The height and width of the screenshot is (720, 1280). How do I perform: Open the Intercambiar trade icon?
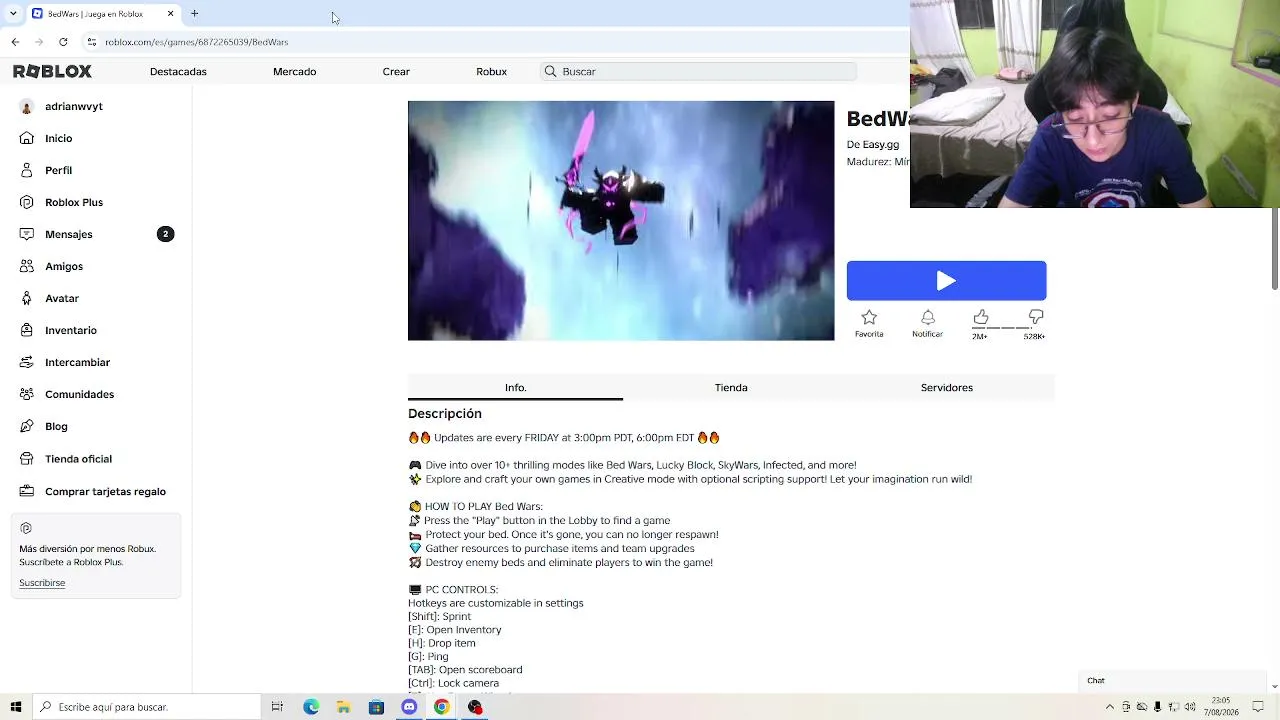pos(26,362)
